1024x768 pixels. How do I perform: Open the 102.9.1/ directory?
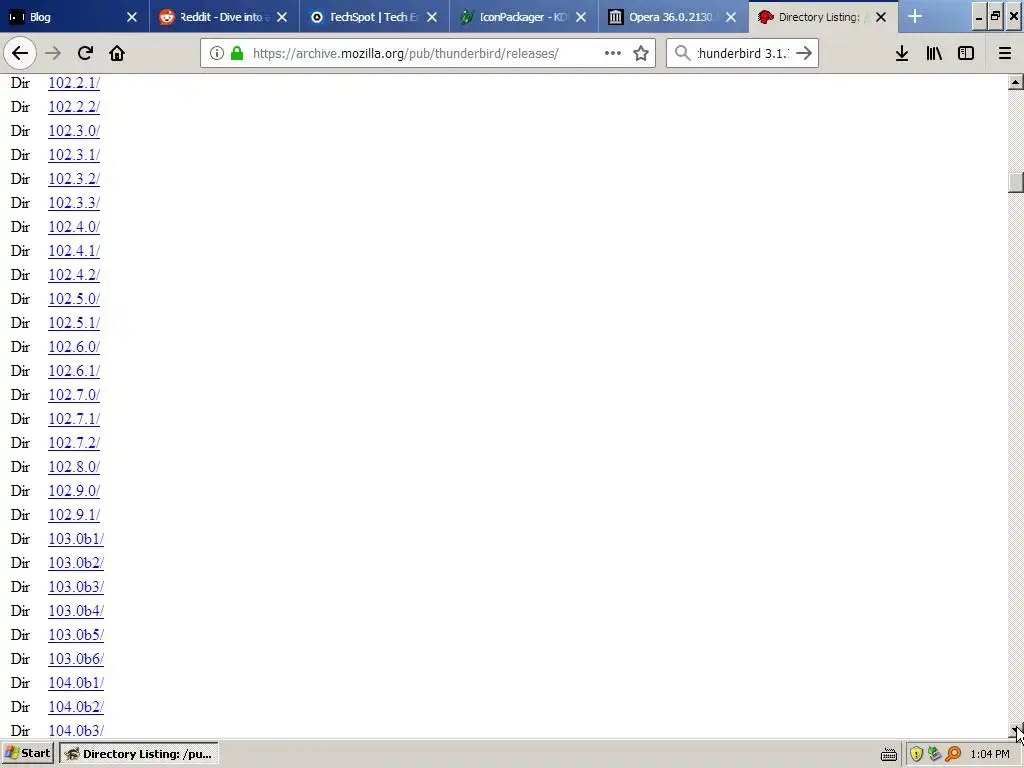74,515
